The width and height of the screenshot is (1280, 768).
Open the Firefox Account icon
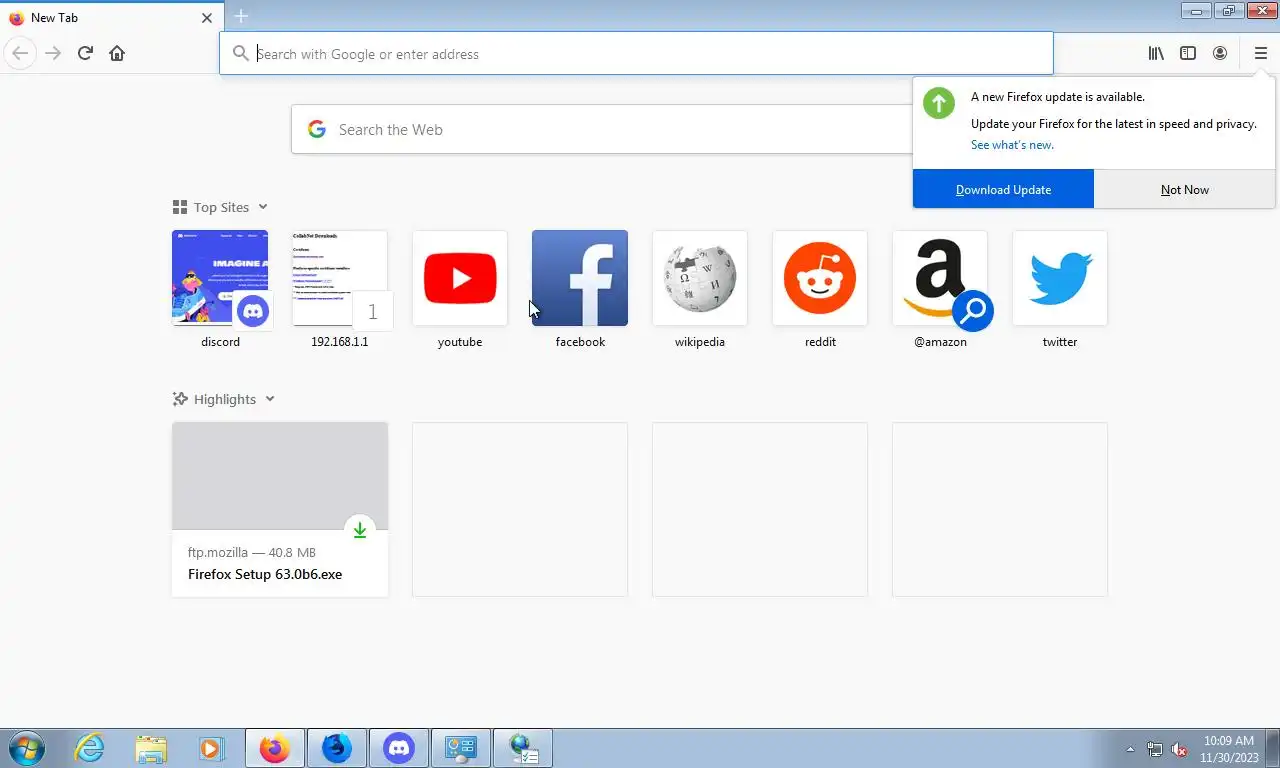(x=1220, y=53)
